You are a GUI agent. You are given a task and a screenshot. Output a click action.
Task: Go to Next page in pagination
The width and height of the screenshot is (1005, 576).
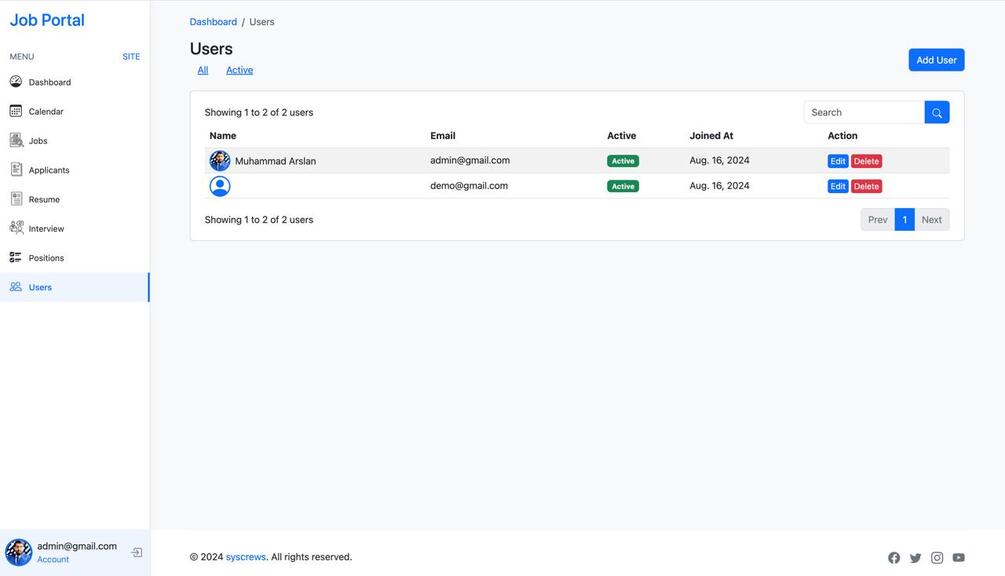click(x=931, y=220)
